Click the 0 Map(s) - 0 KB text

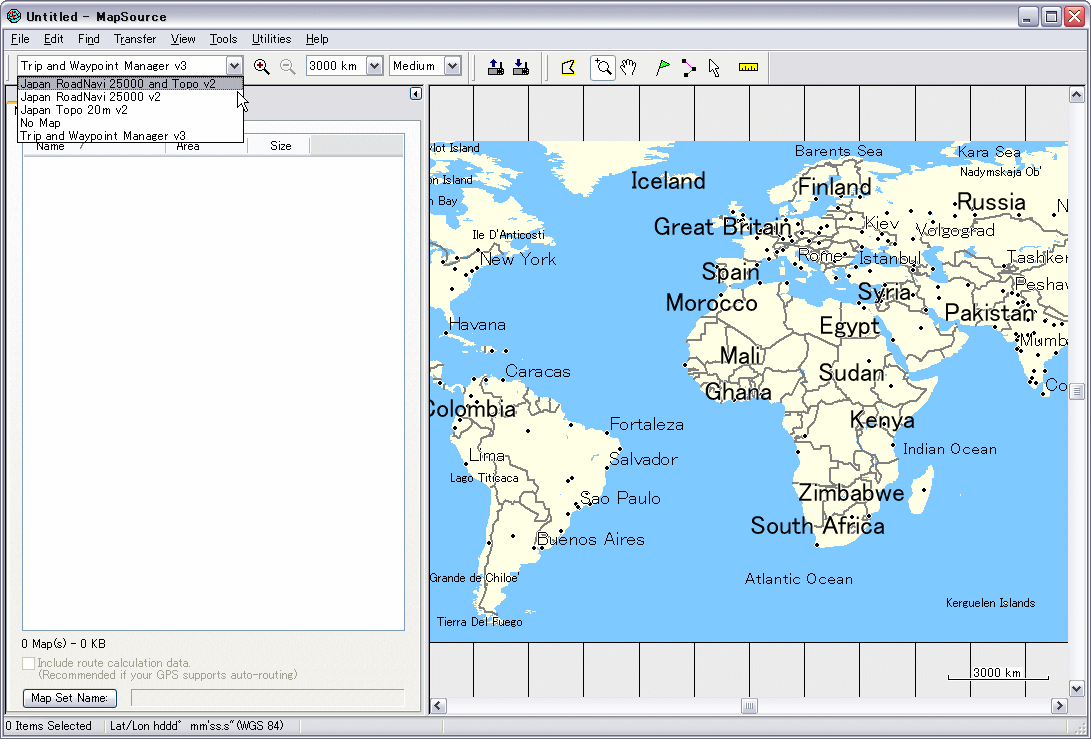pos(63,644)
